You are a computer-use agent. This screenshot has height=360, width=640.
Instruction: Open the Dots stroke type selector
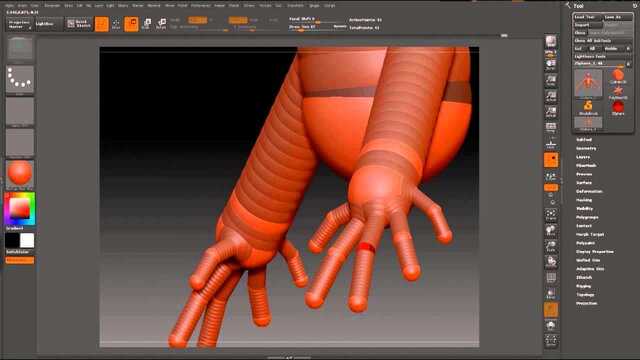pos(20,80)
